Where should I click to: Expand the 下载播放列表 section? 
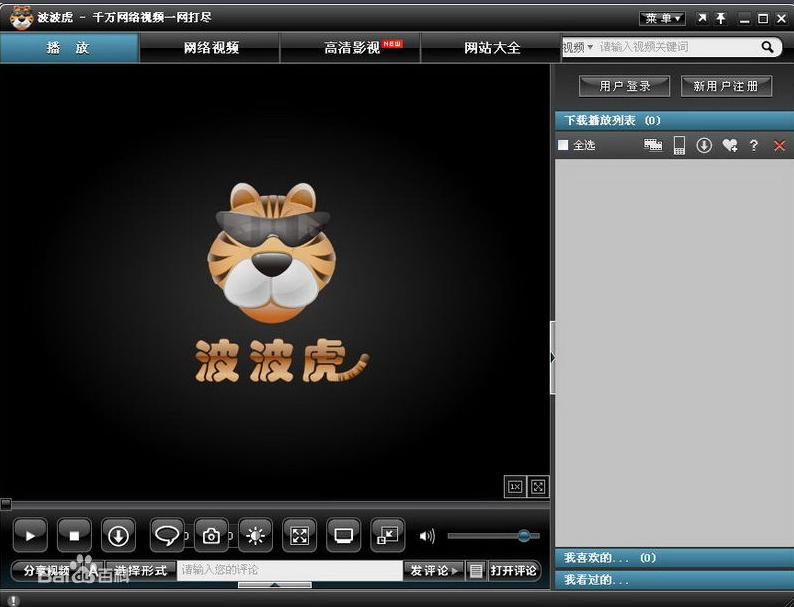[x=674, y=120]
